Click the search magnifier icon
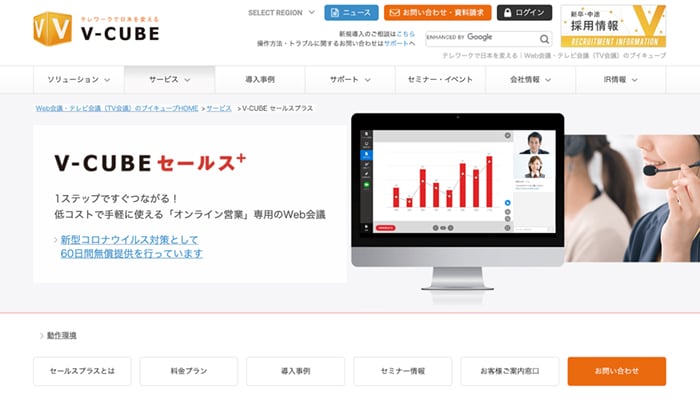Viewport: 700px width, 407px height. coord(544,39)
